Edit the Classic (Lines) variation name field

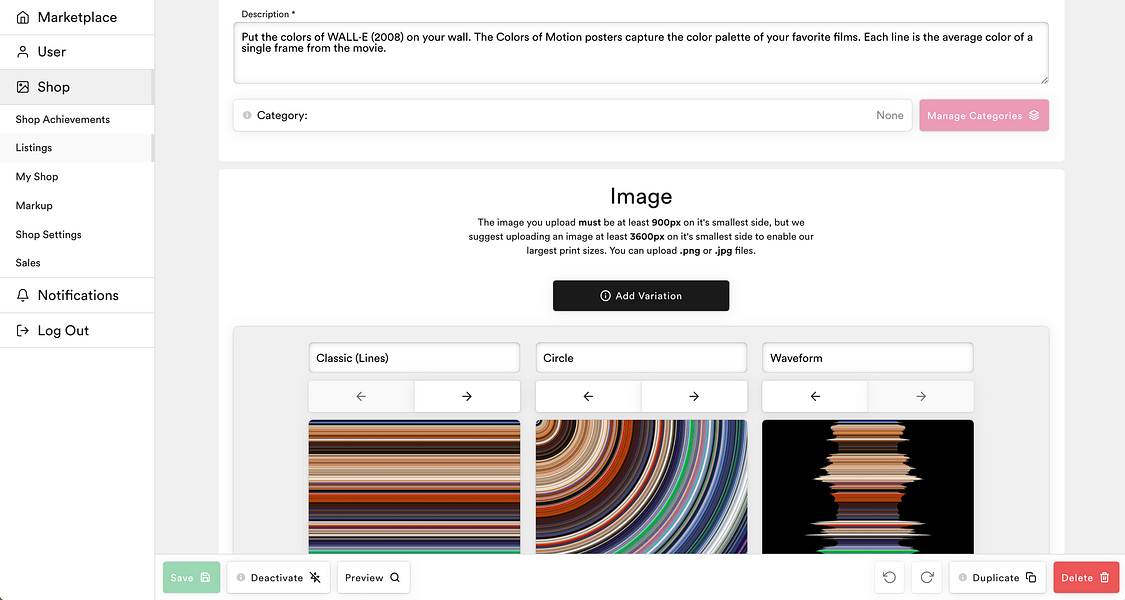414,357
